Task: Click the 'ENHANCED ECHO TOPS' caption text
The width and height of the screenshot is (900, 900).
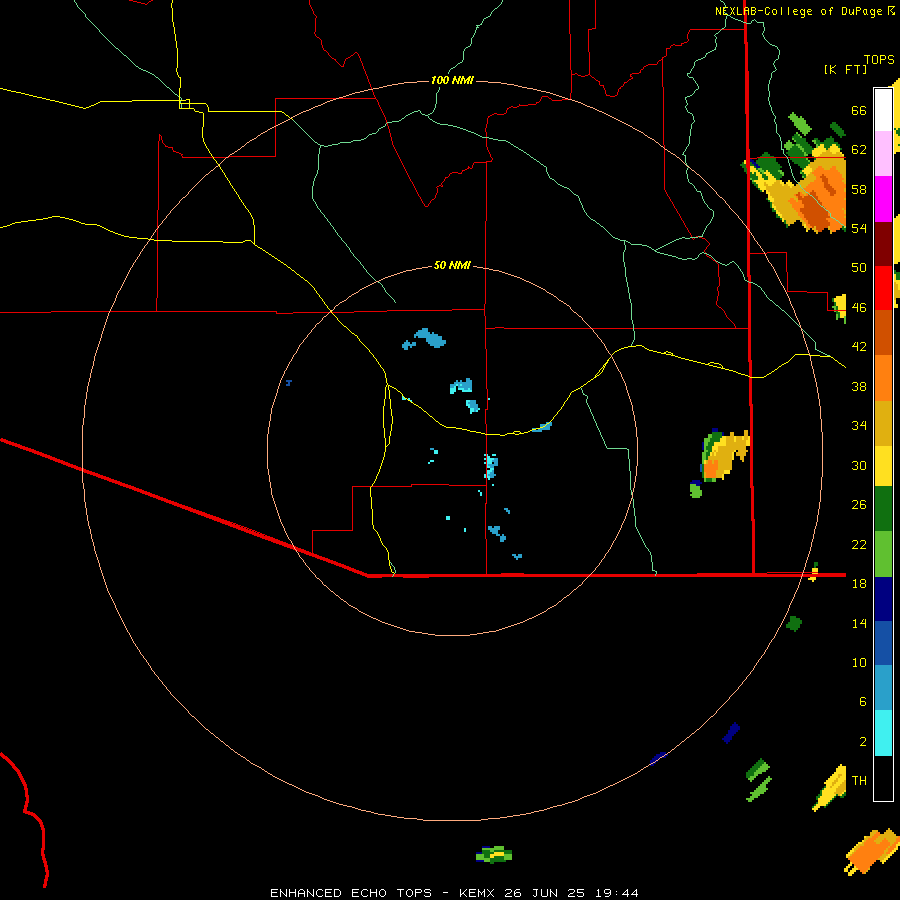Action: point(351,893)
